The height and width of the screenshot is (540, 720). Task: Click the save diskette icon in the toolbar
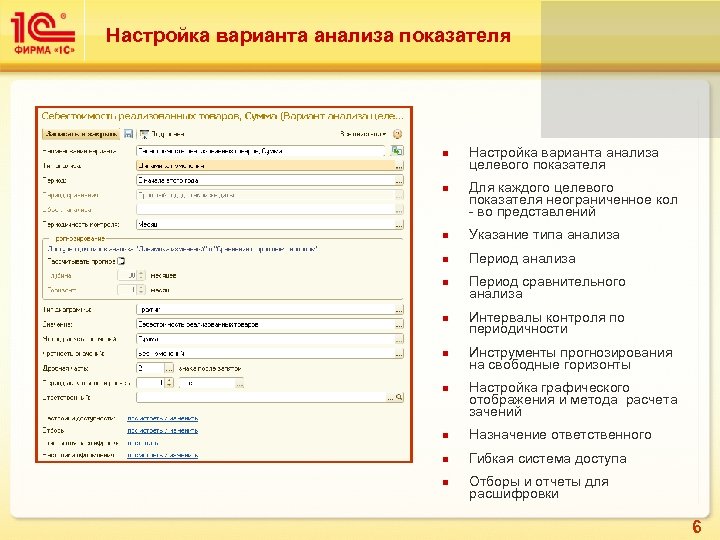[129, 134]
